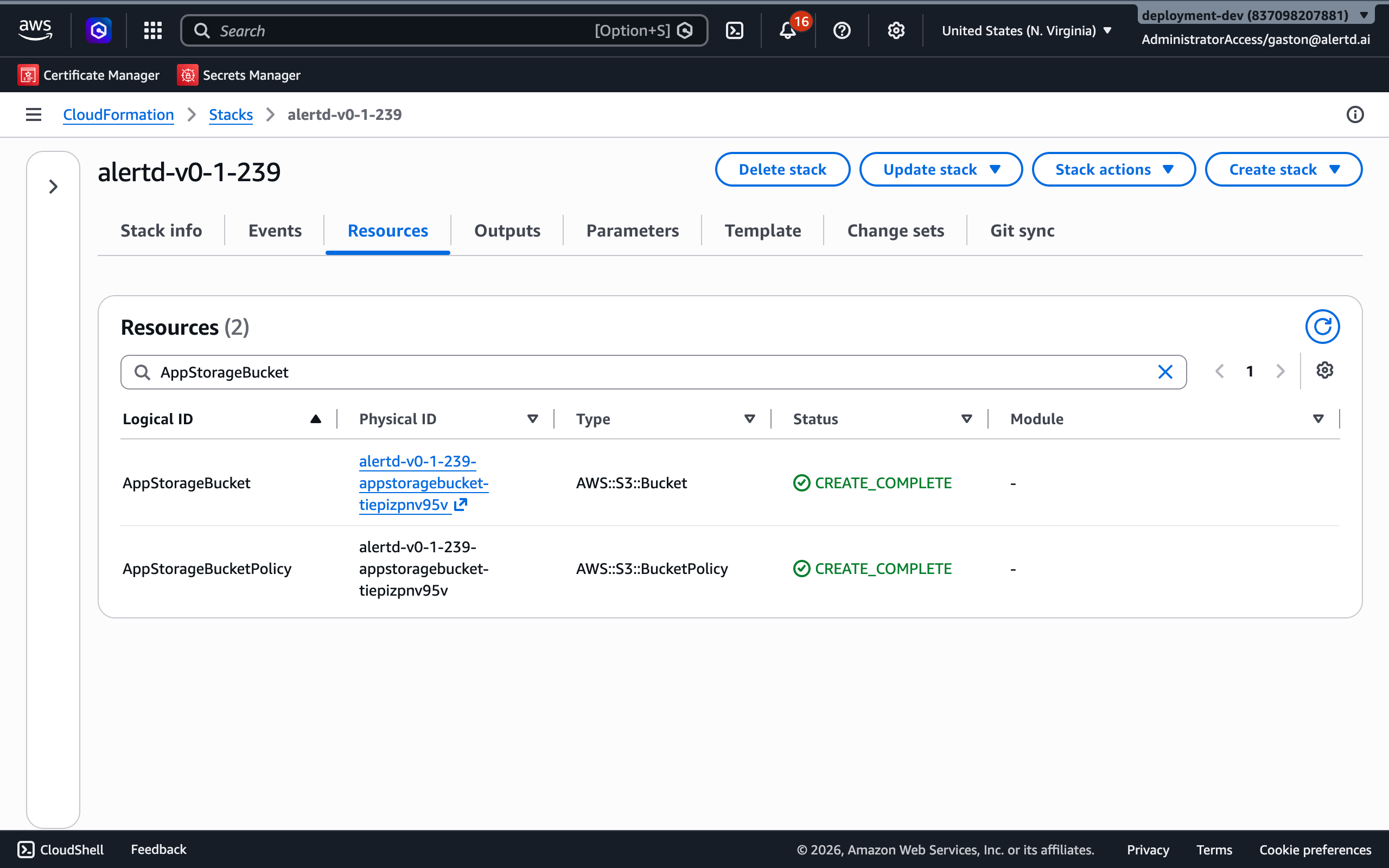Go to next resources page
Viewport: 1389px width, 868px height.
pos(1280,372)
